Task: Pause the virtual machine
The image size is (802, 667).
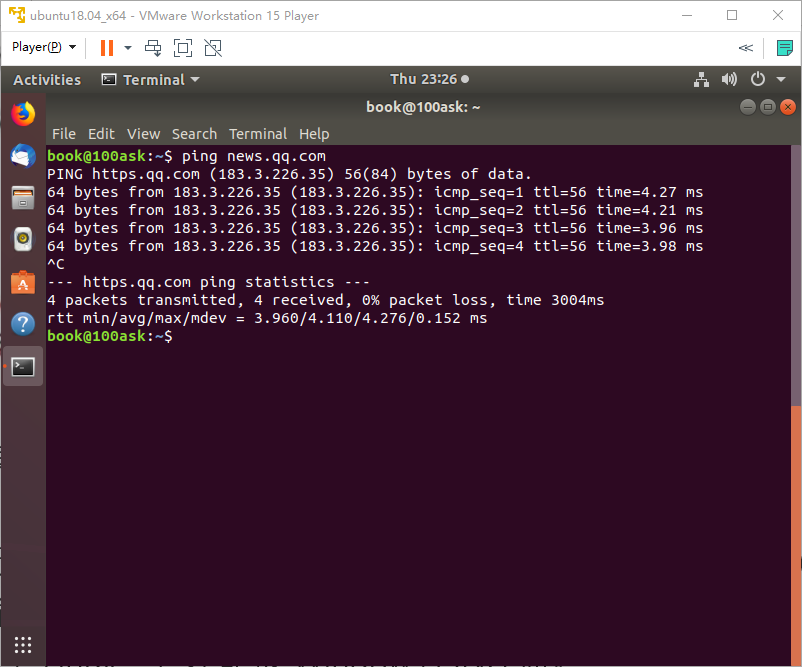Action: click(107, 48)
